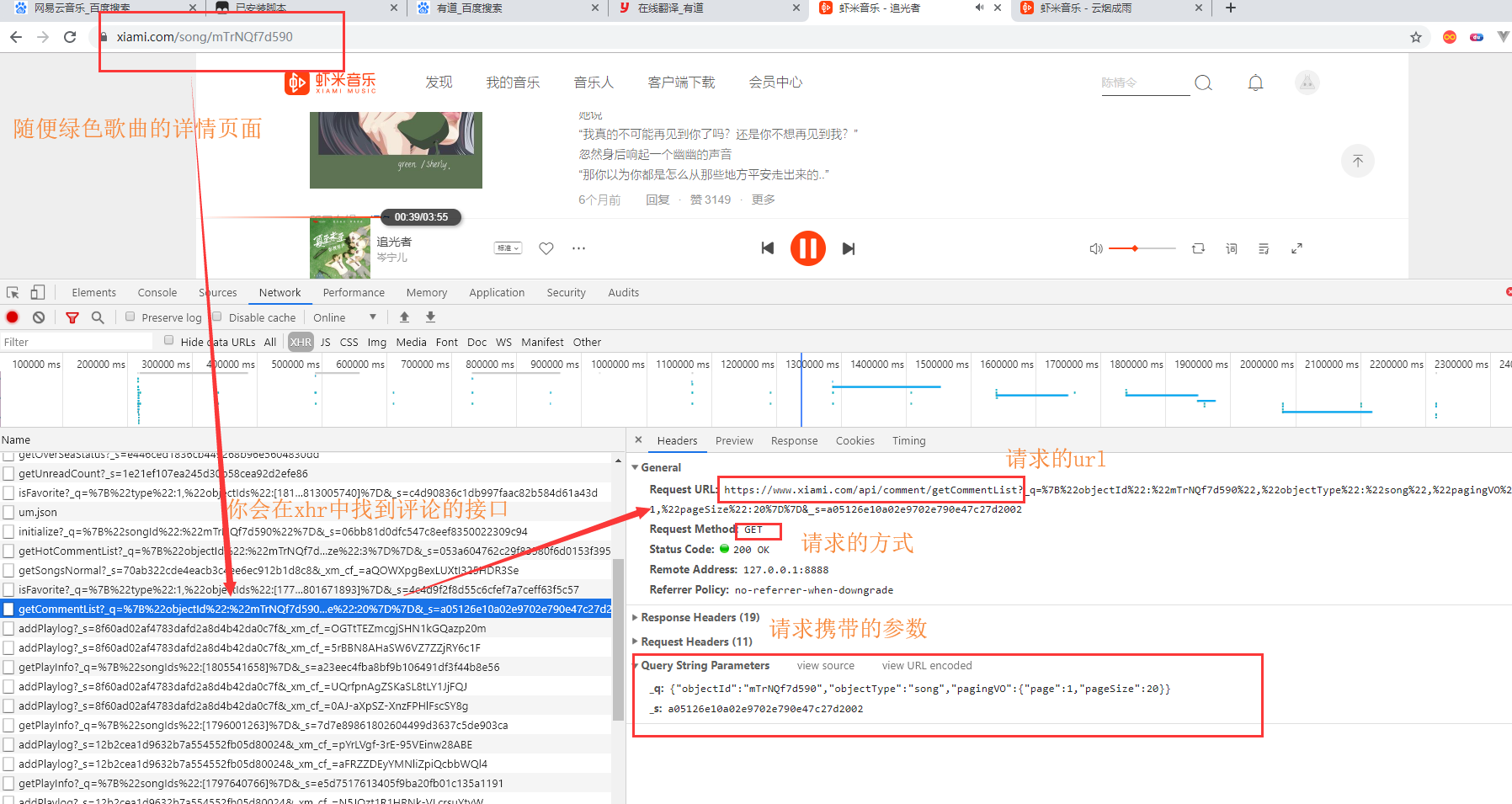Stop recording network log
This screenshot has height=804, width=1512.
pyautogui.click(x=13, y=317)
